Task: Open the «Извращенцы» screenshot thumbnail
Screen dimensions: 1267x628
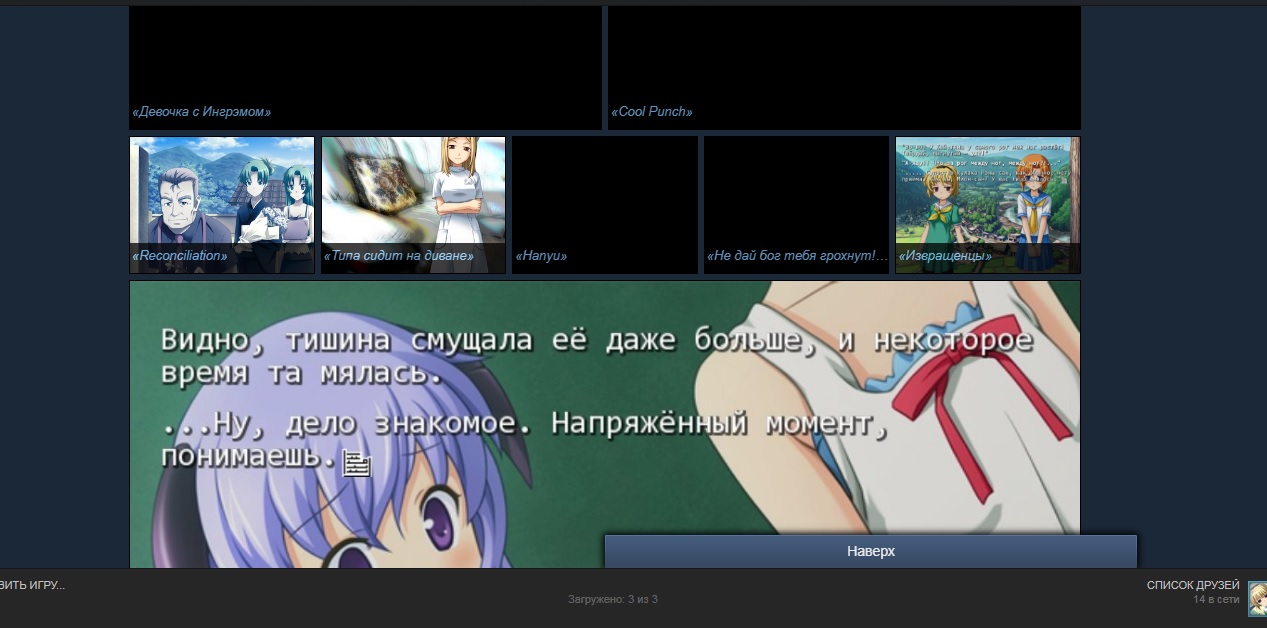Action: [x=988, y=205]
